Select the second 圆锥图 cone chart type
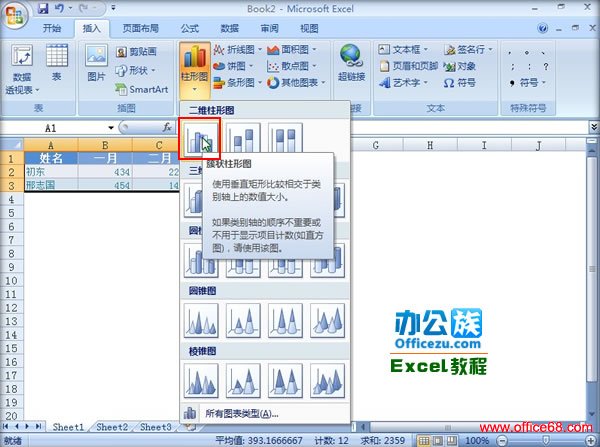600x447 pixels. coord(243,321)
